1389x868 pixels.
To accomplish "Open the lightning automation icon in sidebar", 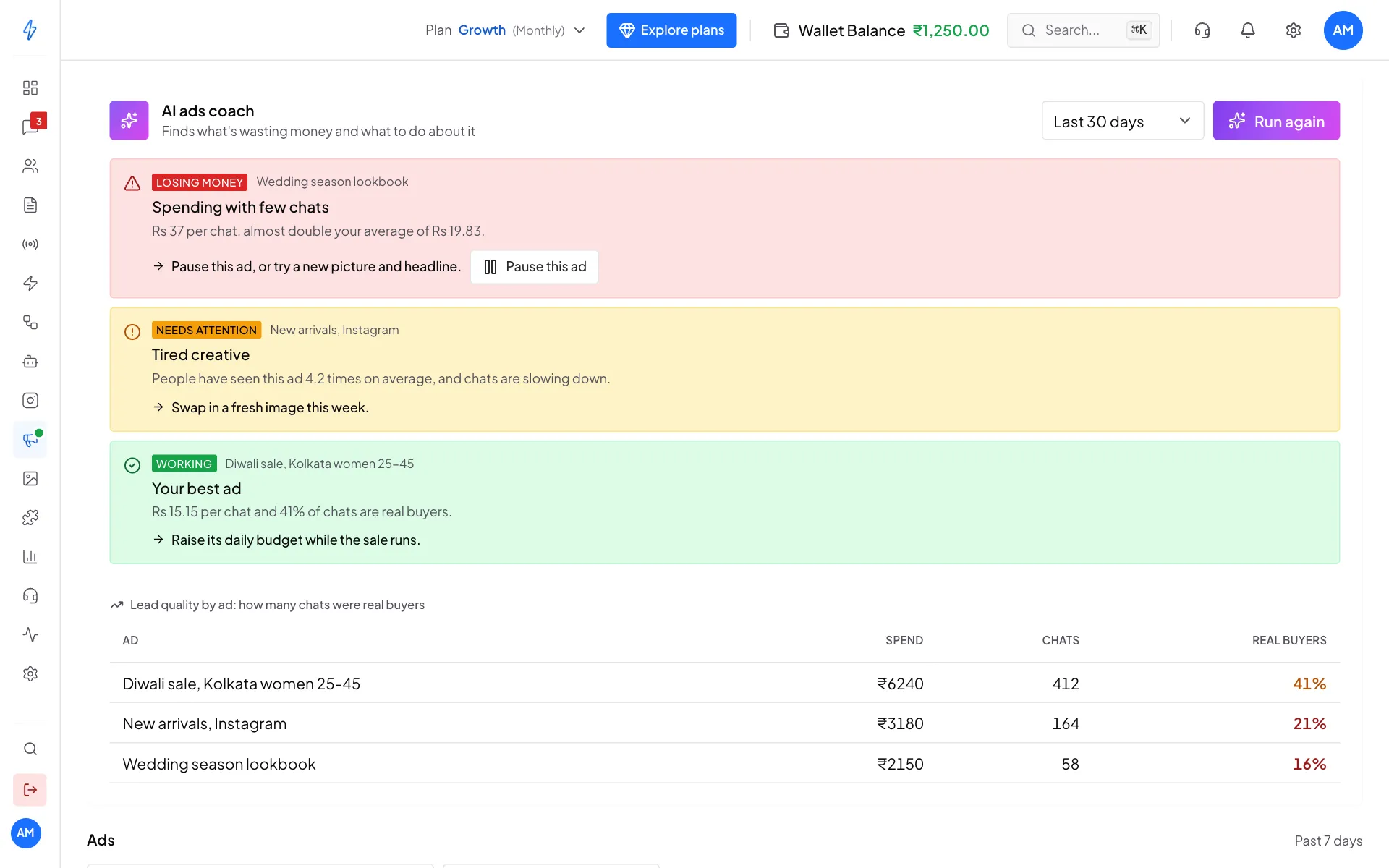I will (x=30, y=283).
